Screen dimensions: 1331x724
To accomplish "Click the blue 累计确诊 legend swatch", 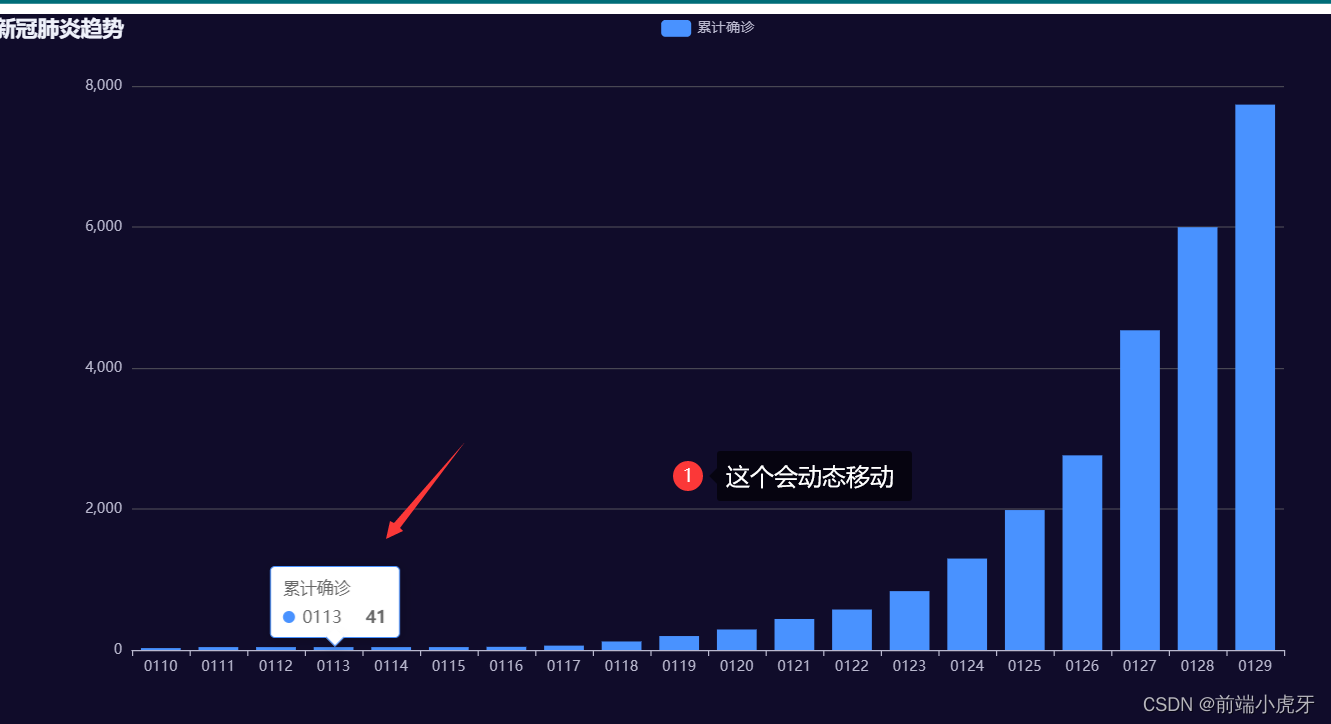I will pyautogui.click(x=676, y=28).
